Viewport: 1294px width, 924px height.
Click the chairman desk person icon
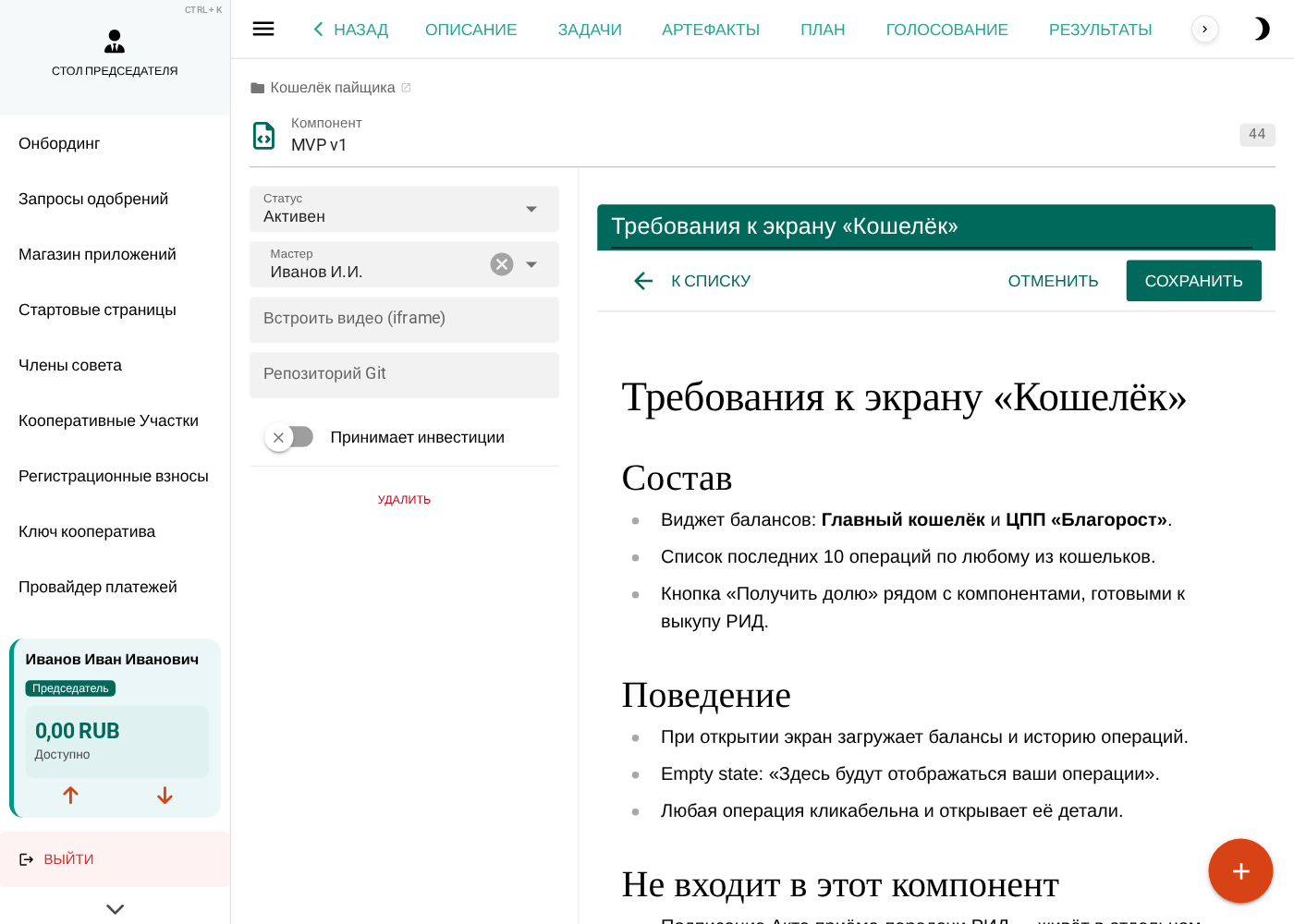(115, 42)
